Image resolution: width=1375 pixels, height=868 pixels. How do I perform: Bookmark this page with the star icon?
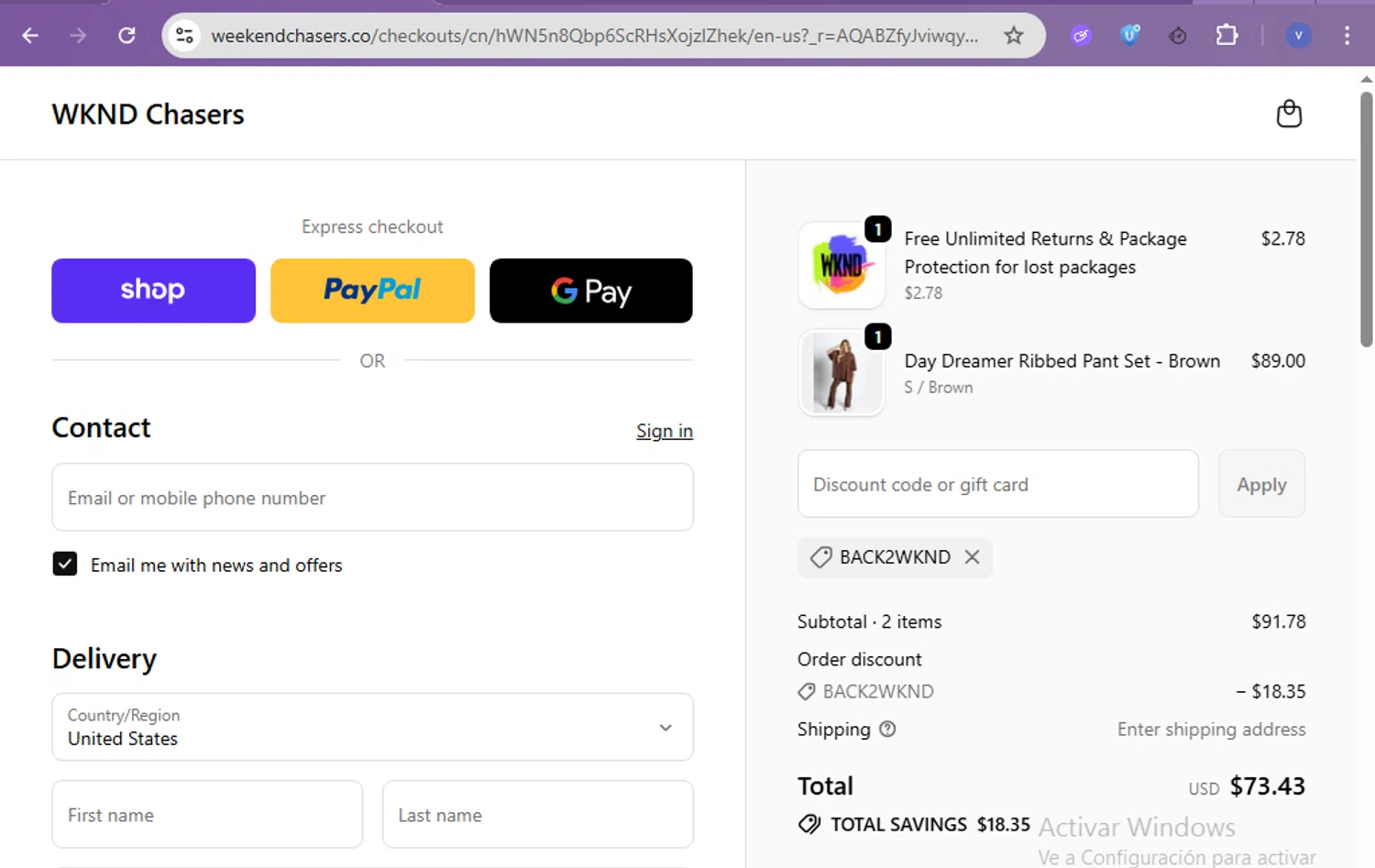click(1014, 36)
